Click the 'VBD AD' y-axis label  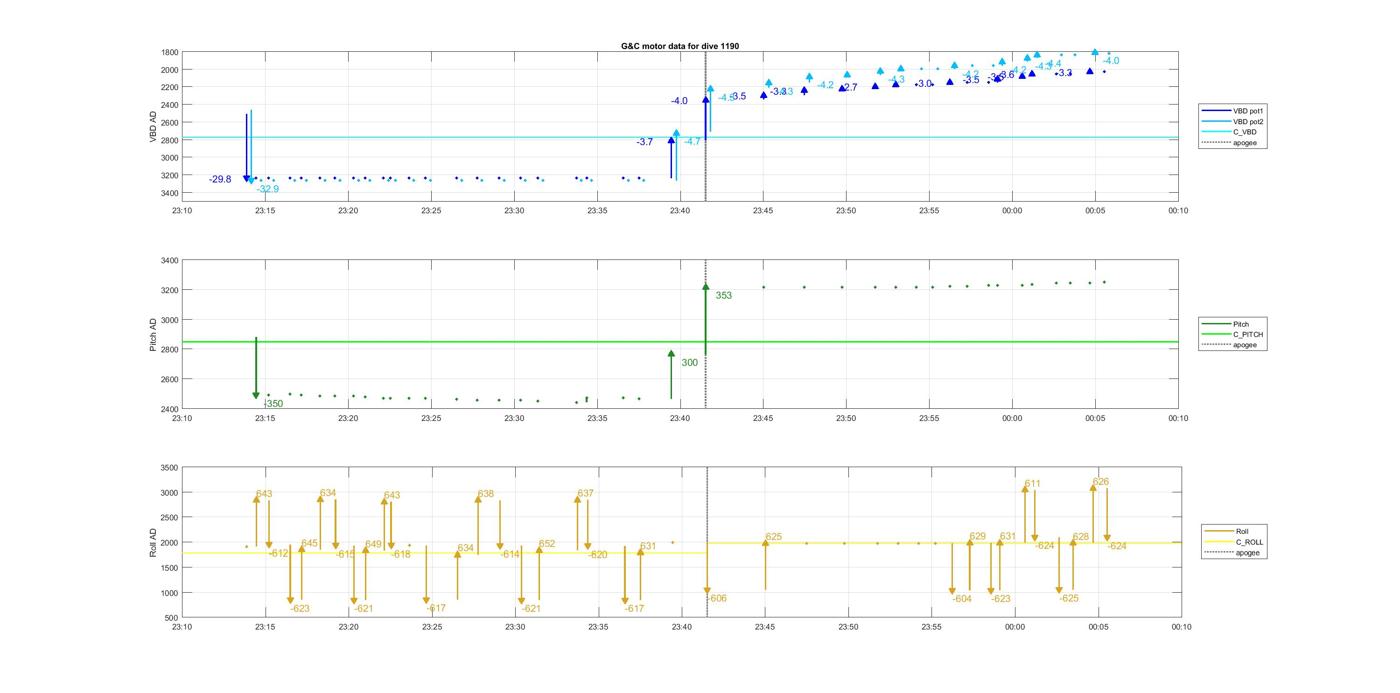(153, 126)
